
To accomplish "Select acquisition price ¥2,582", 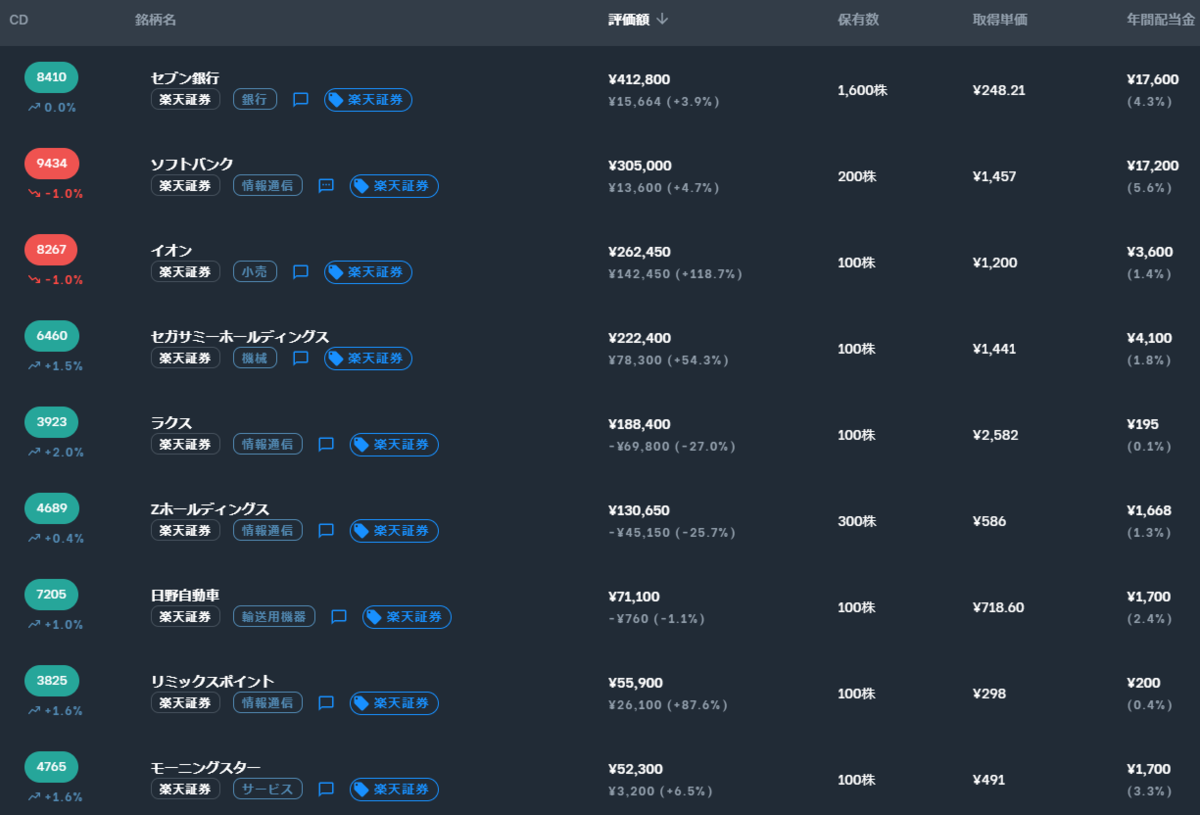I will point(994,435).
